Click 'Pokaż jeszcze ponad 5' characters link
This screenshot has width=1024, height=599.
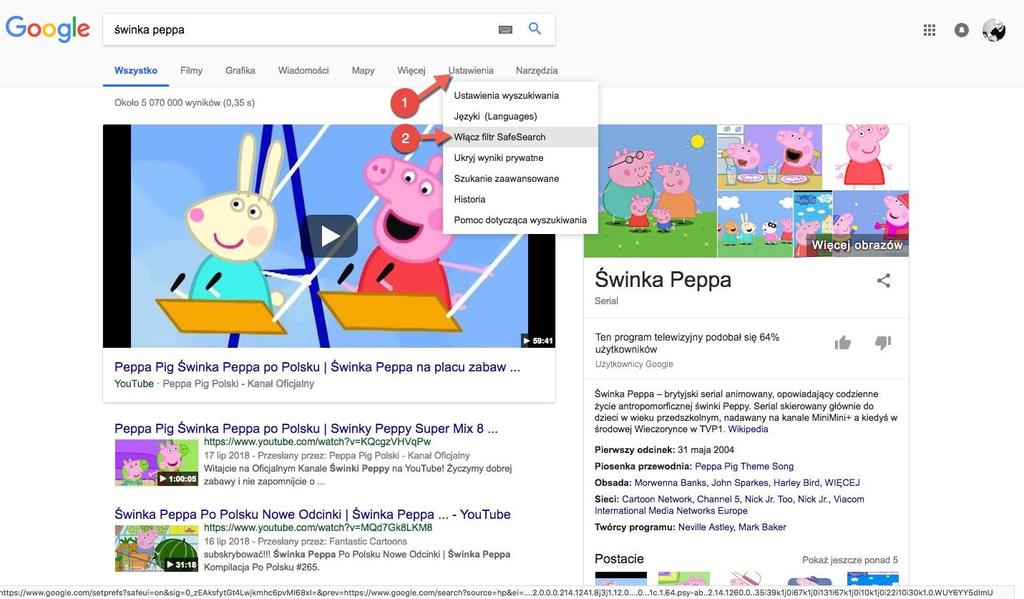tap(850, 560)
